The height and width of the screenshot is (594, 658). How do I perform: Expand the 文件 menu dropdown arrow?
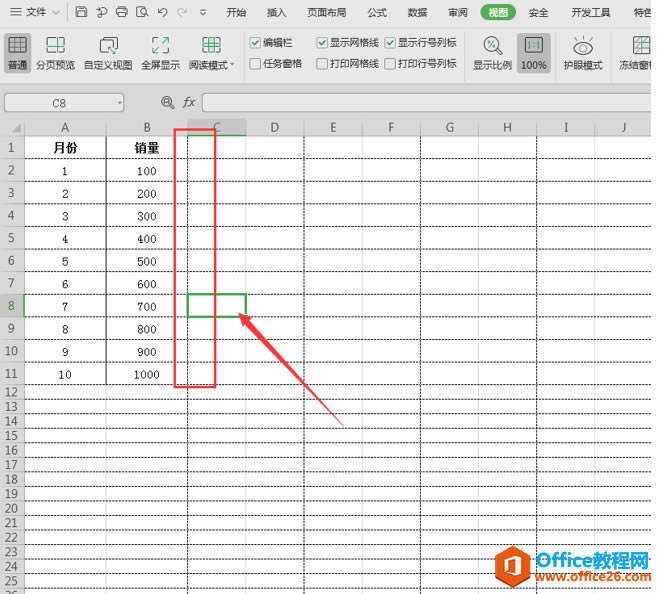pos(56,13)
